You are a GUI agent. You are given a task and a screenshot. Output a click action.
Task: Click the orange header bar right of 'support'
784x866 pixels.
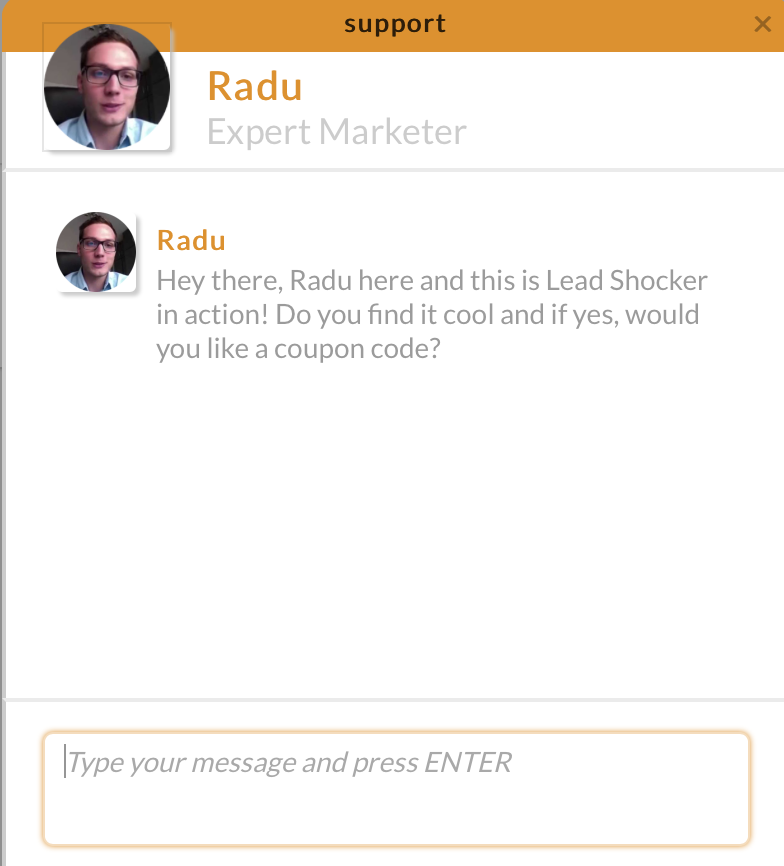coord(600,24)
